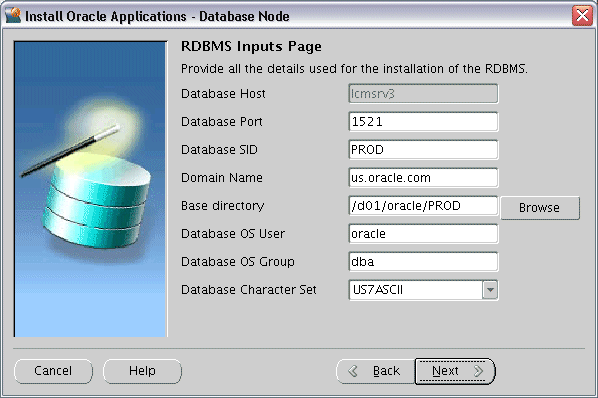The image size is (598, 398).
Task: Close the Install Oracle Applications window
Action: [x=582, y=16]
